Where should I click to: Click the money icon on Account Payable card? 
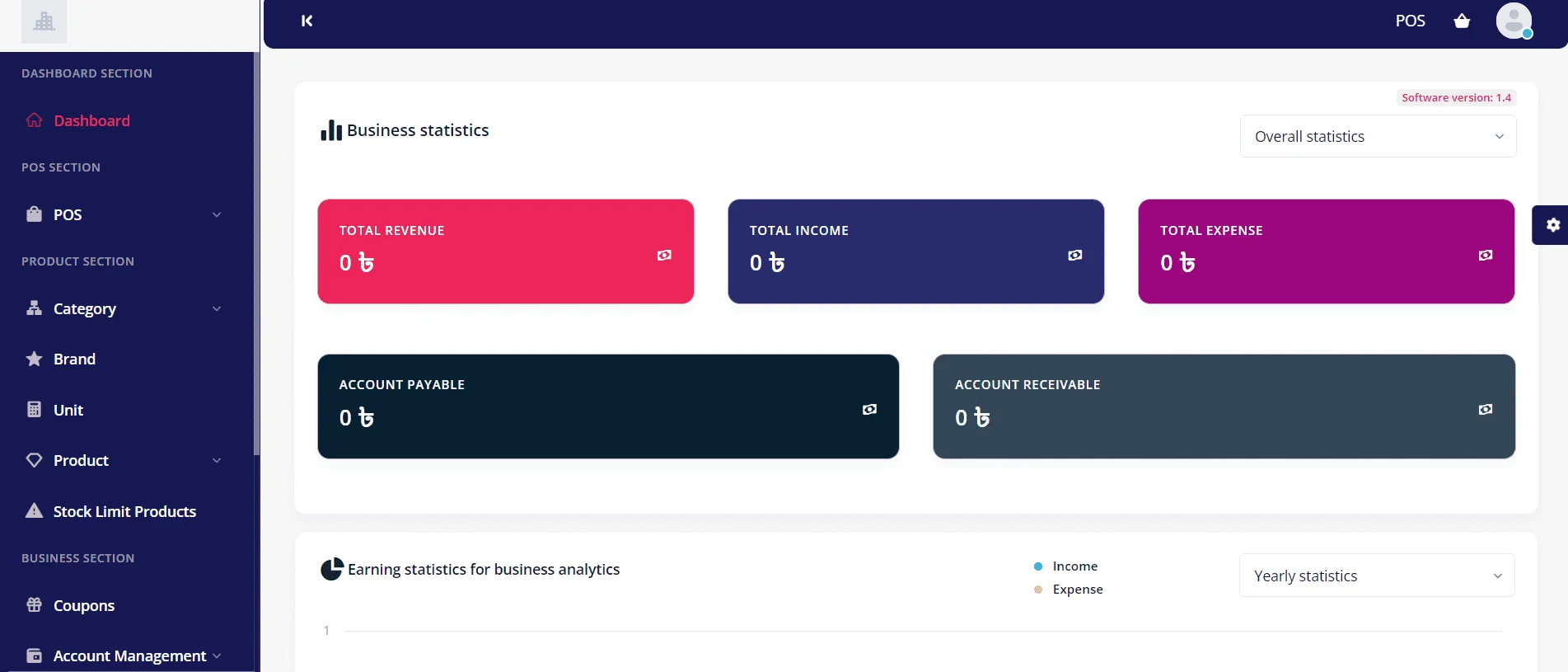(x=869, y=410)
